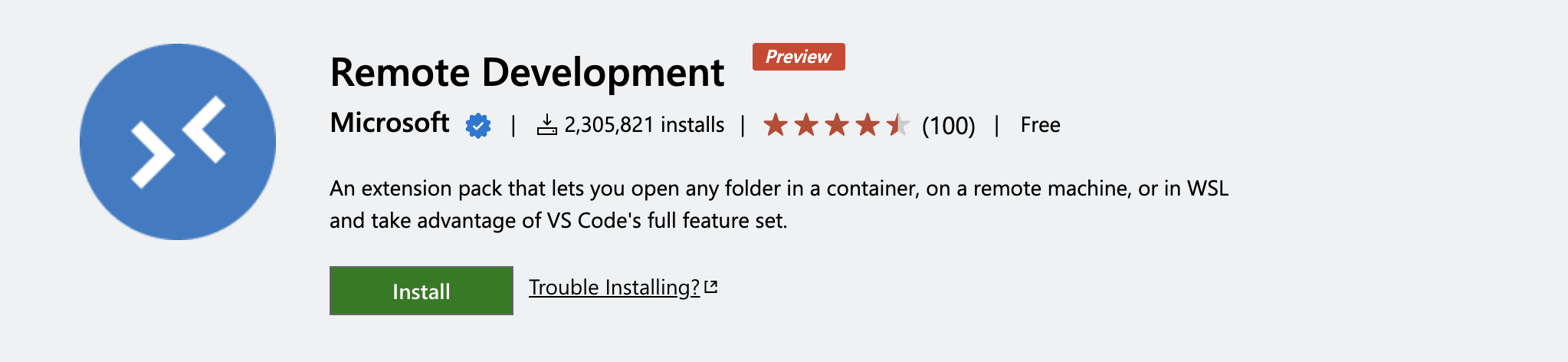Open the Trouble Installing? link
Image resolution: width=1568 pixels, height=362 pixels.
(614, 288)
